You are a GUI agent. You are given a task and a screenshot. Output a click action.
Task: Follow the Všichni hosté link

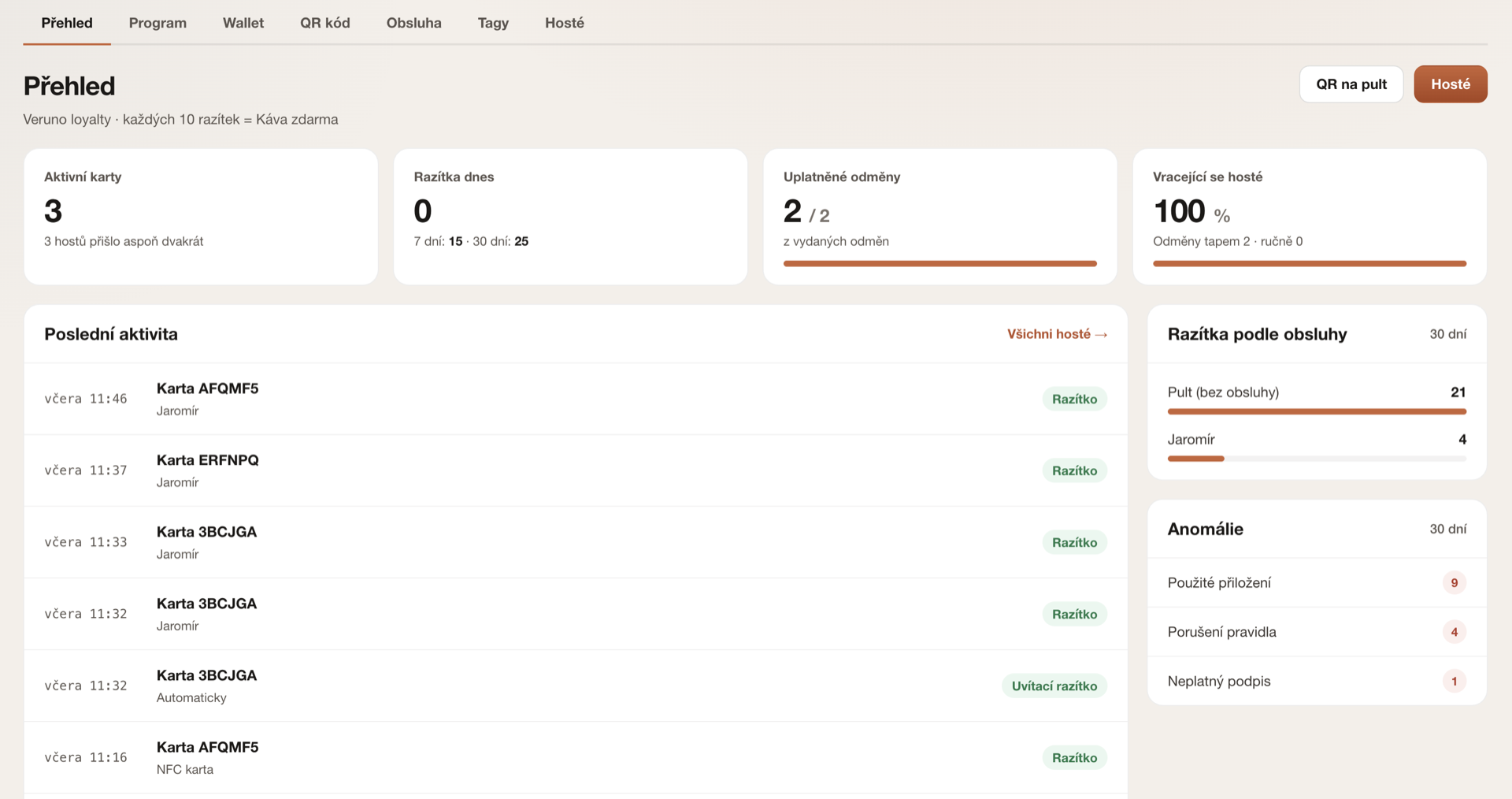click(x=1058, y=334)
